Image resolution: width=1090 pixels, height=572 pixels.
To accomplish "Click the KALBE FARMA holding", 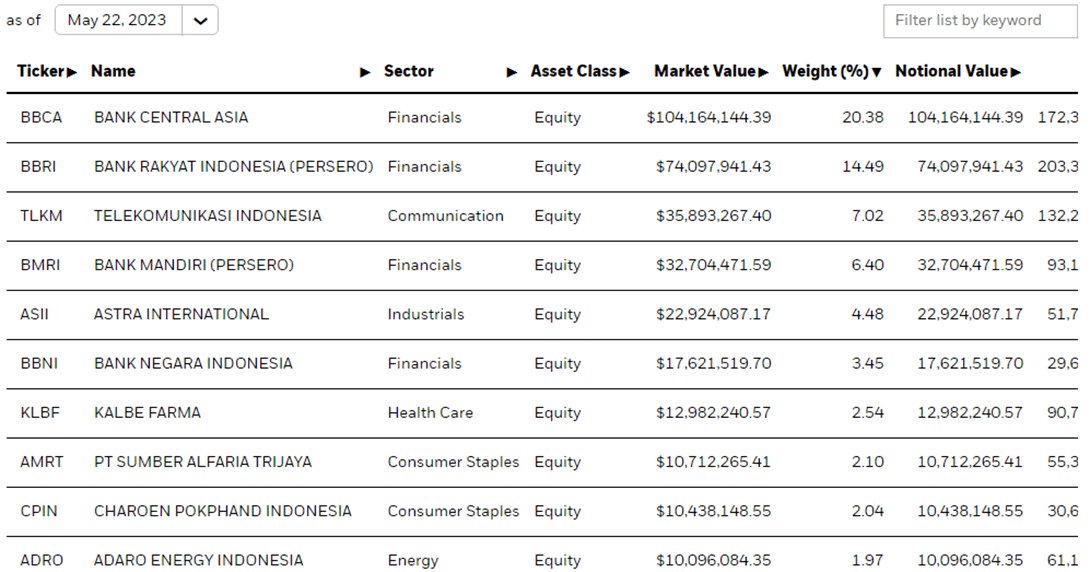I will click(x=147, y=413).
